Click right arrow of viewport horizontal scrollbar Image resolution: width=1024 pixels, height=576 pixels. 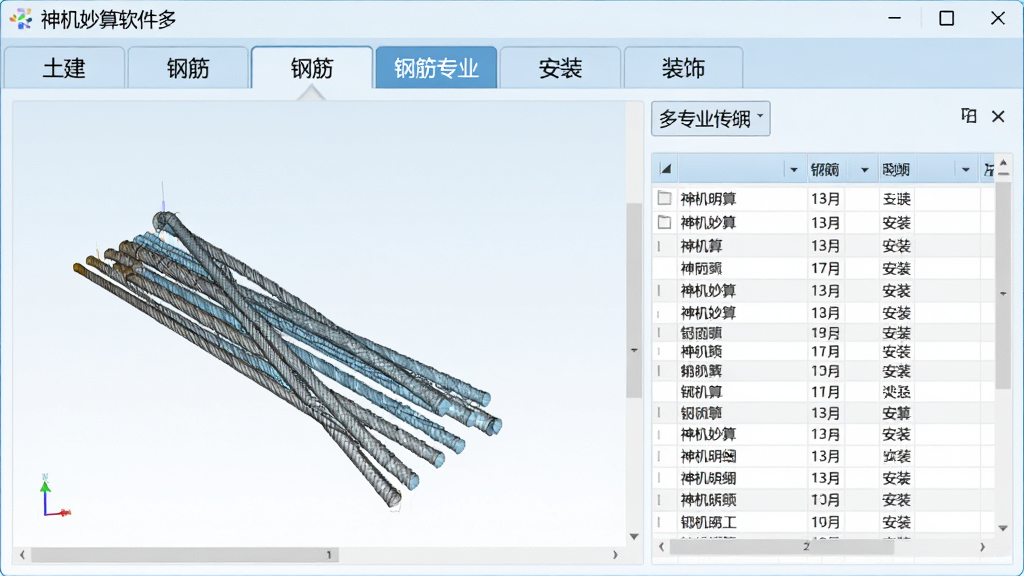[615, 554]
